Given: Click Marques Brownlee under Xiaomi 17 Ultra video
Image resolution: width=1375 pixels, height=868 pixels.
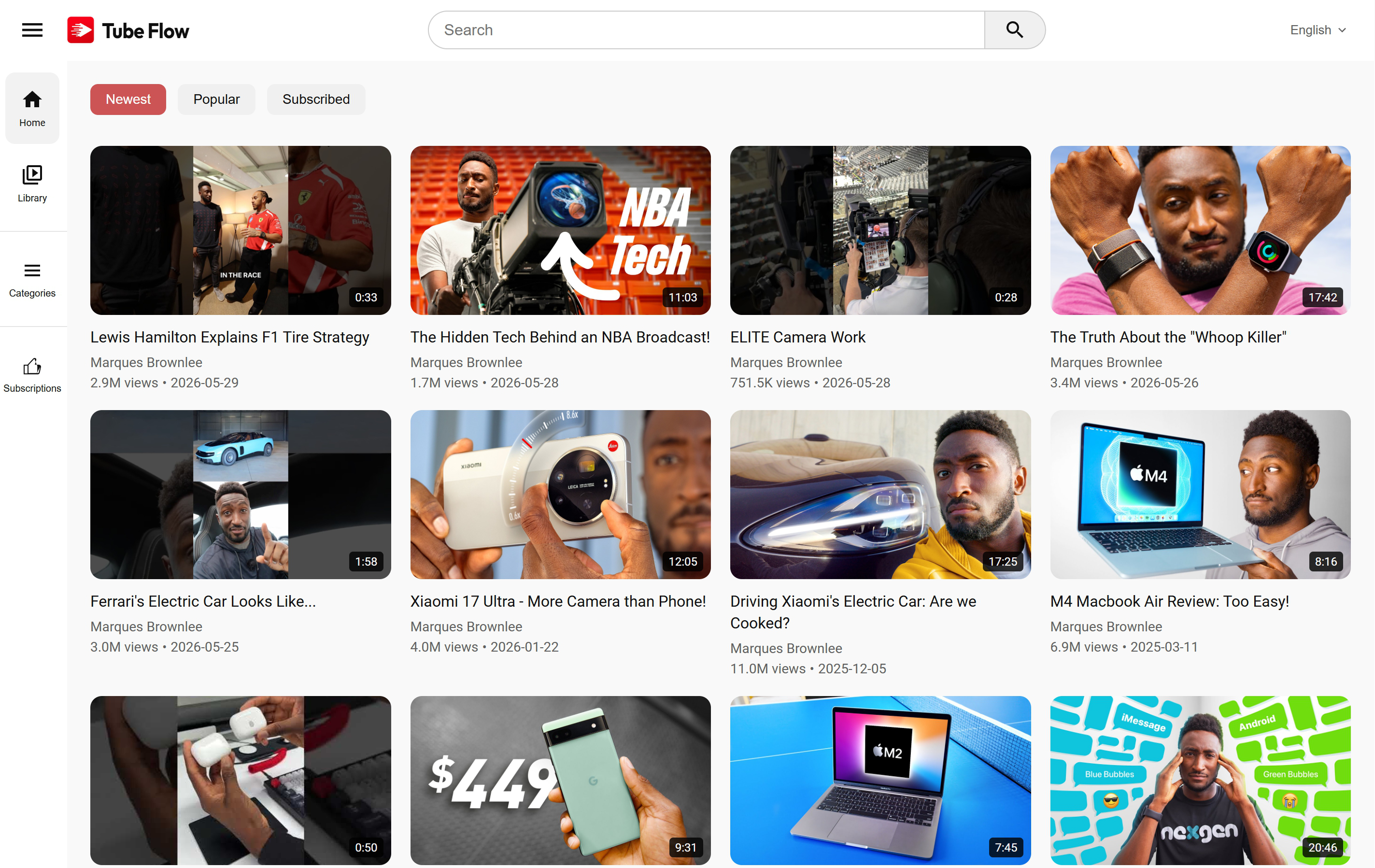Looking at the screenshot, I should click(x=466, y=626).
